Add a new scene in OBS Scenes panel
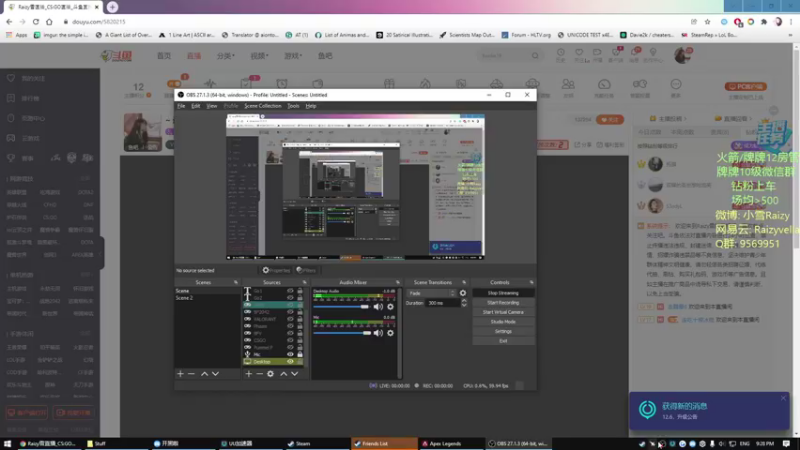This screenshot has height=450, width=800. click(x=180, y=374)
